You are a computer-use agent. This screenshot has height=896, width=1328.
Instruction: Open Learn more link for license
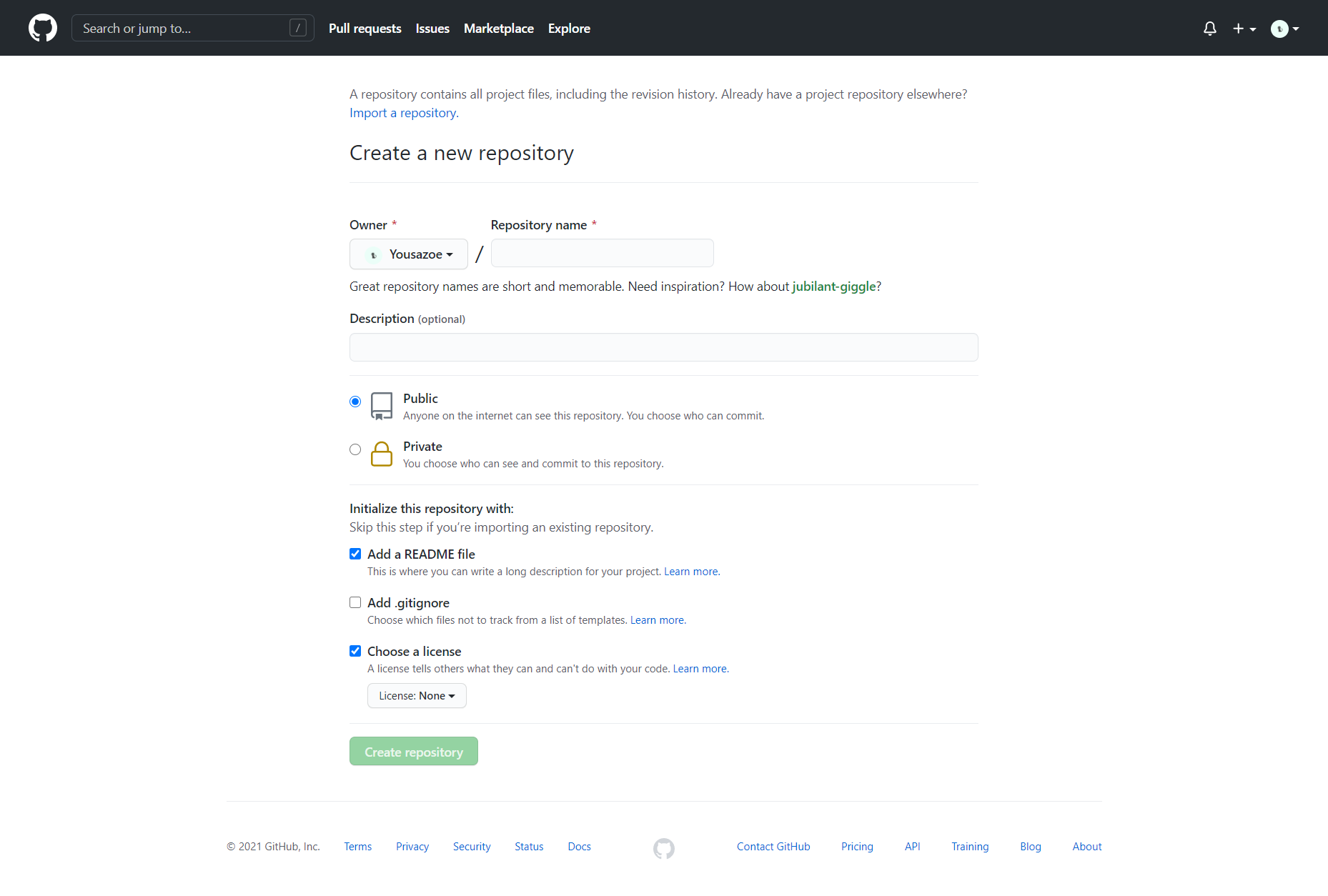point(700,669)
